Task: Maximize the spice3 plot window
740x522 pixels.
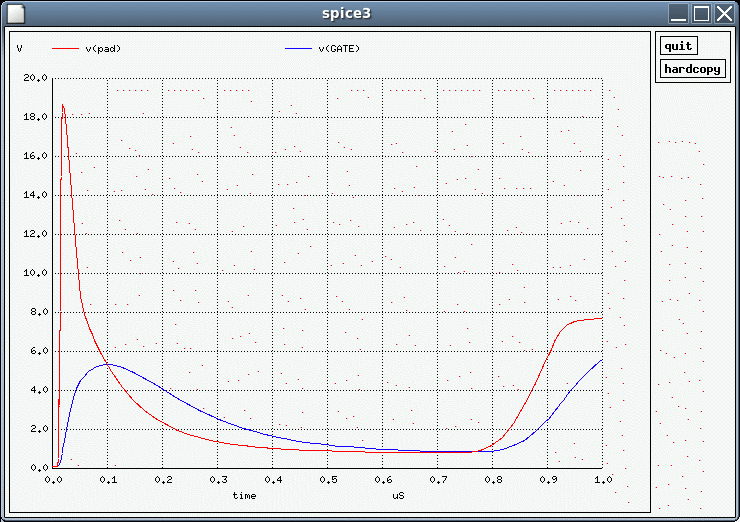Action: click(701, 13)
